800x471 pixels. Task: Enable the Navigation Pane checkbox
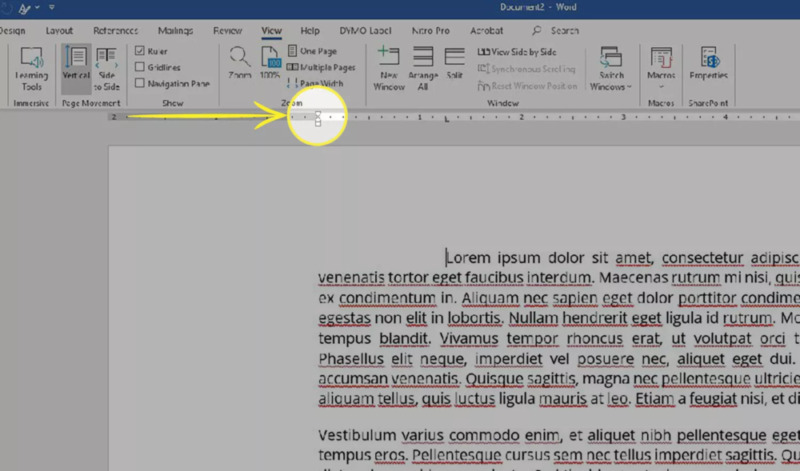tap(140, 83)
